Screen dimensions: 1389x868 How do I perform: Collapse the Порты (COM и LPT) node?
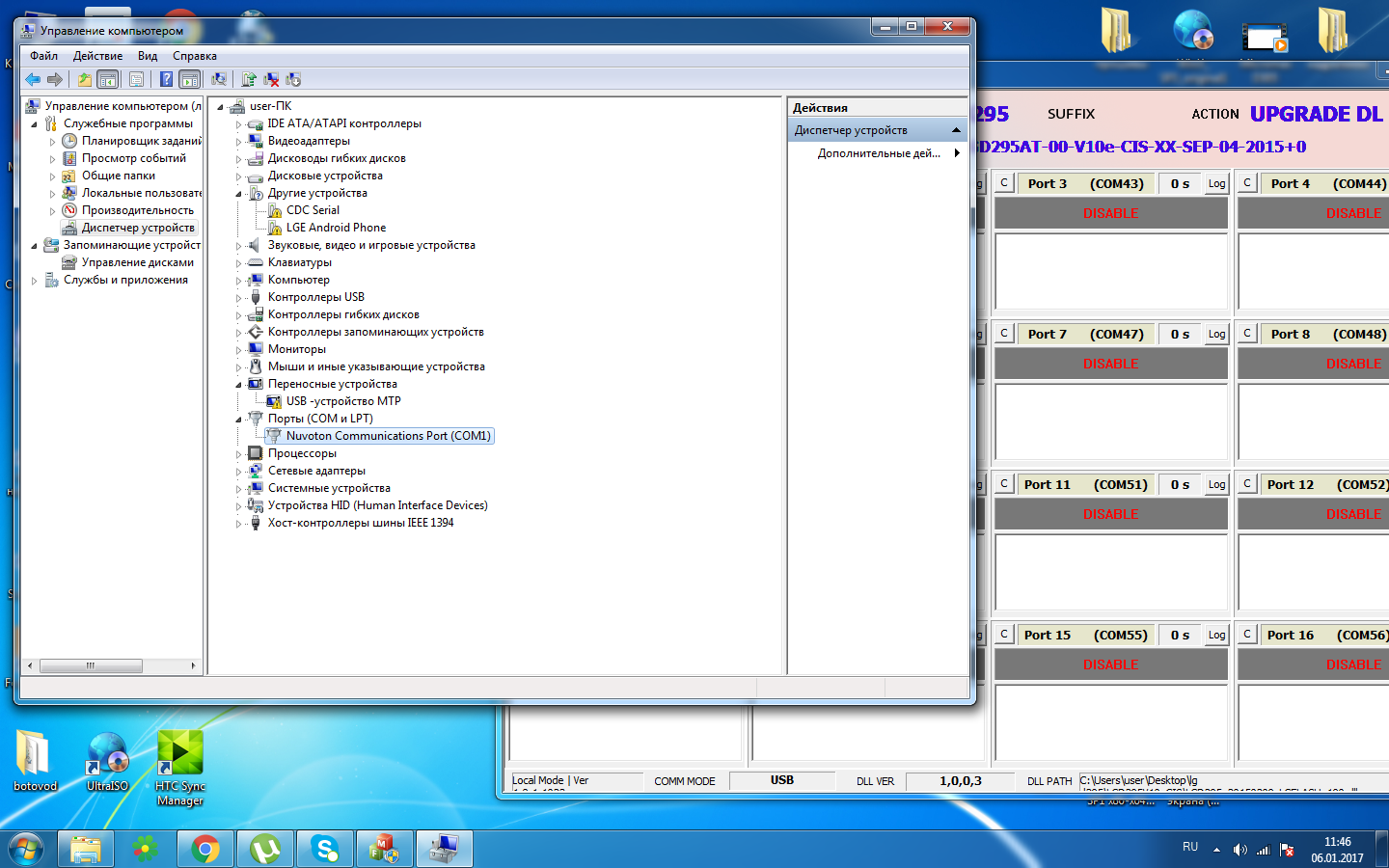[238, 420]
